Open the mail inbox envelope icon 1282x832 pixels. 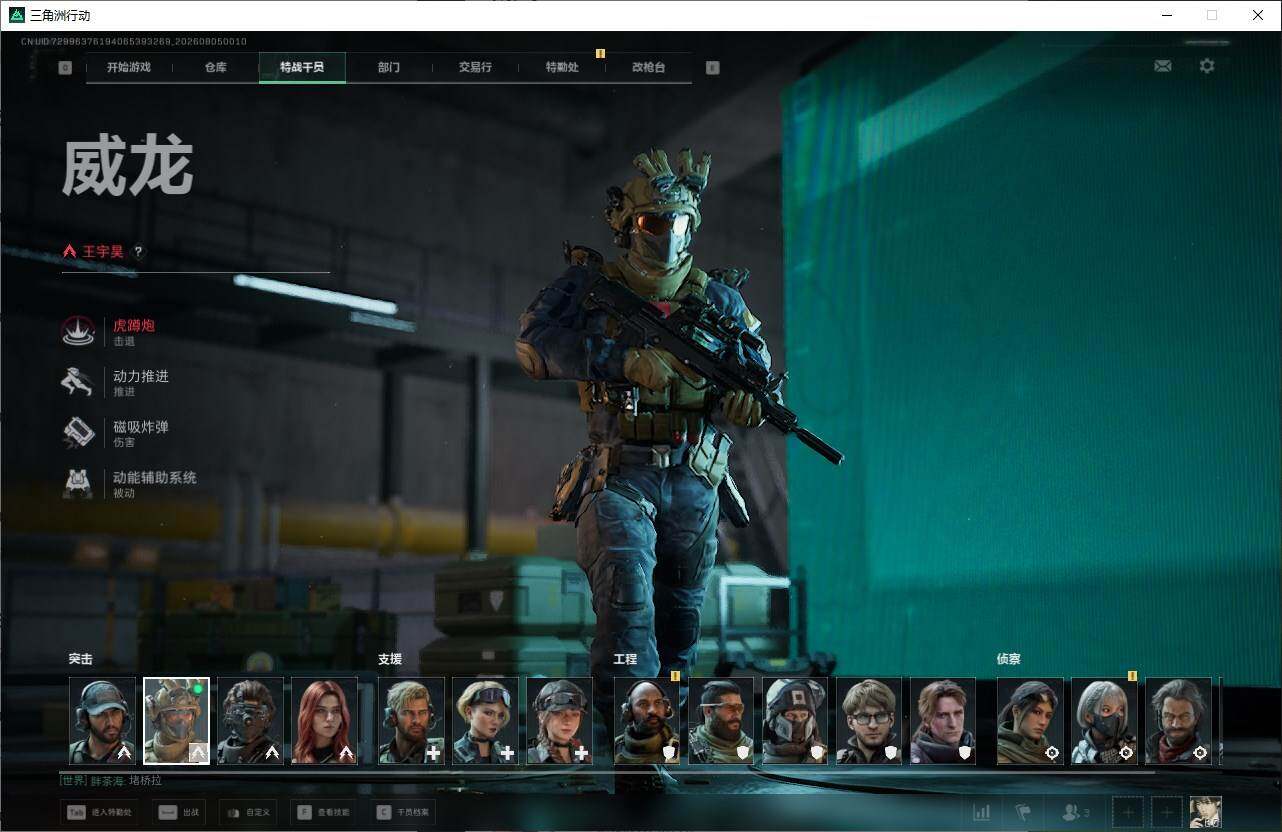1162,66
